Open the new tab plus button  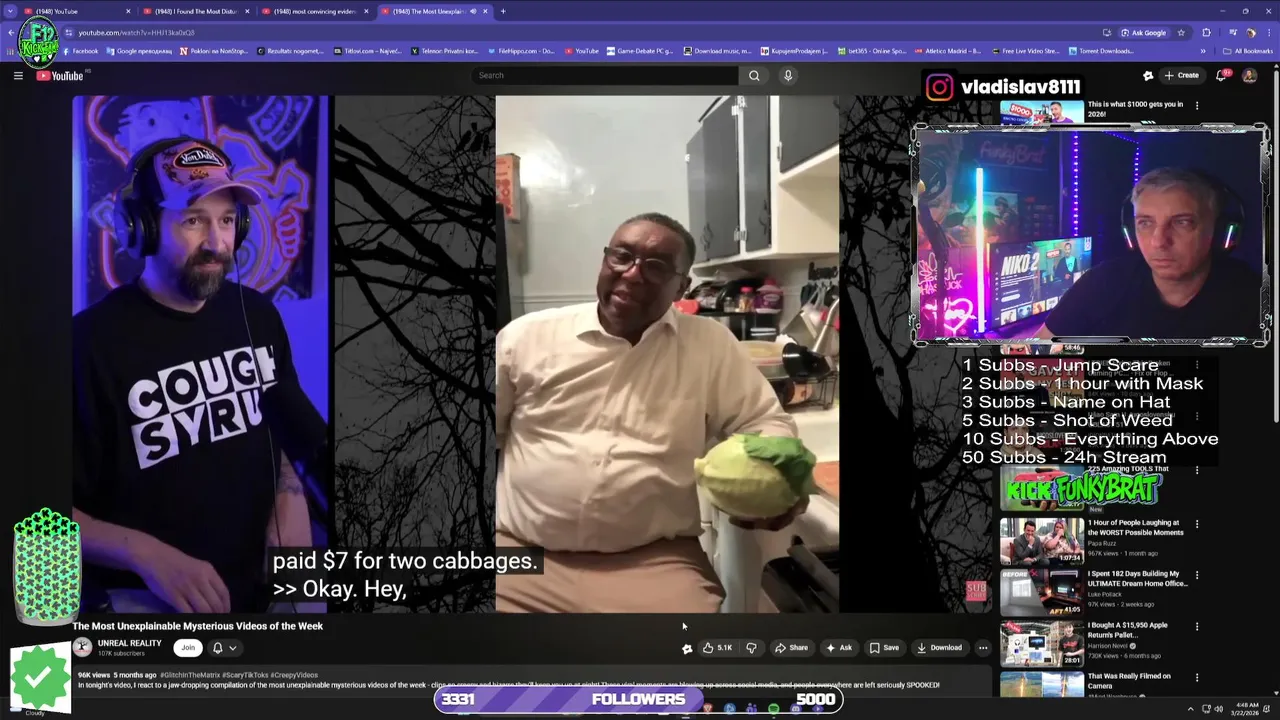coord(503,11)
